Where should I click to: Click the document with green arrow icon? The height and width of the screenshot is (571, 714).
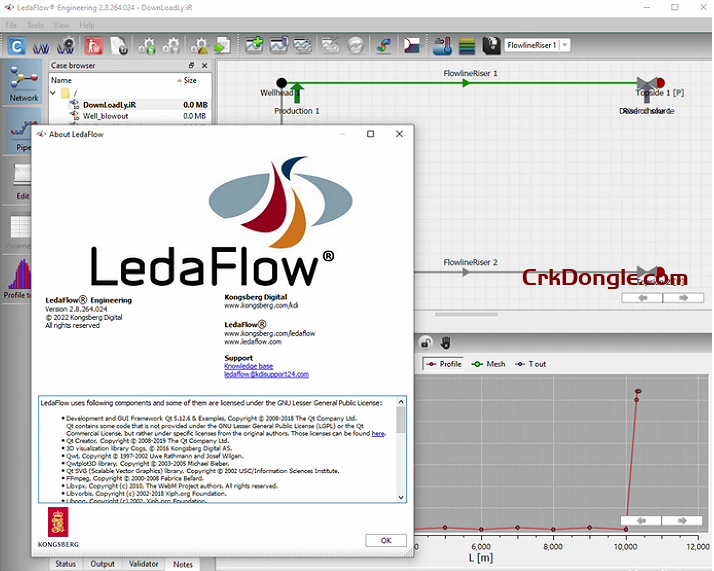(x=223, y=46)
